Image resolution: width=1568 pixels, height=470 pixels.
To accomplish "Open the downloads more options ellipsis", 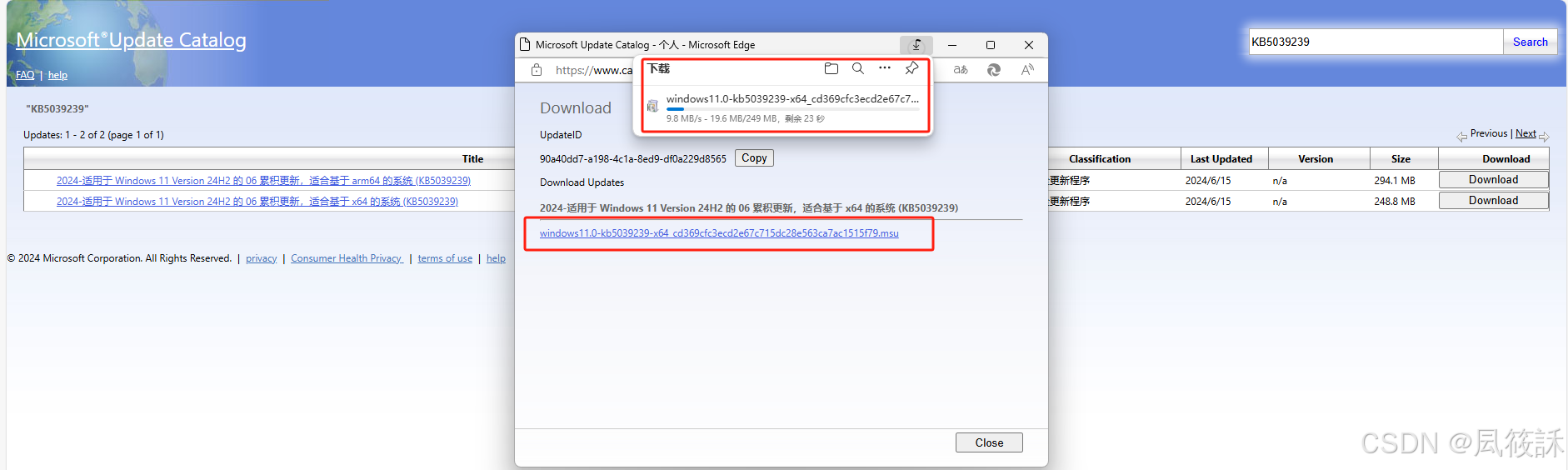I will coord(885,68).
